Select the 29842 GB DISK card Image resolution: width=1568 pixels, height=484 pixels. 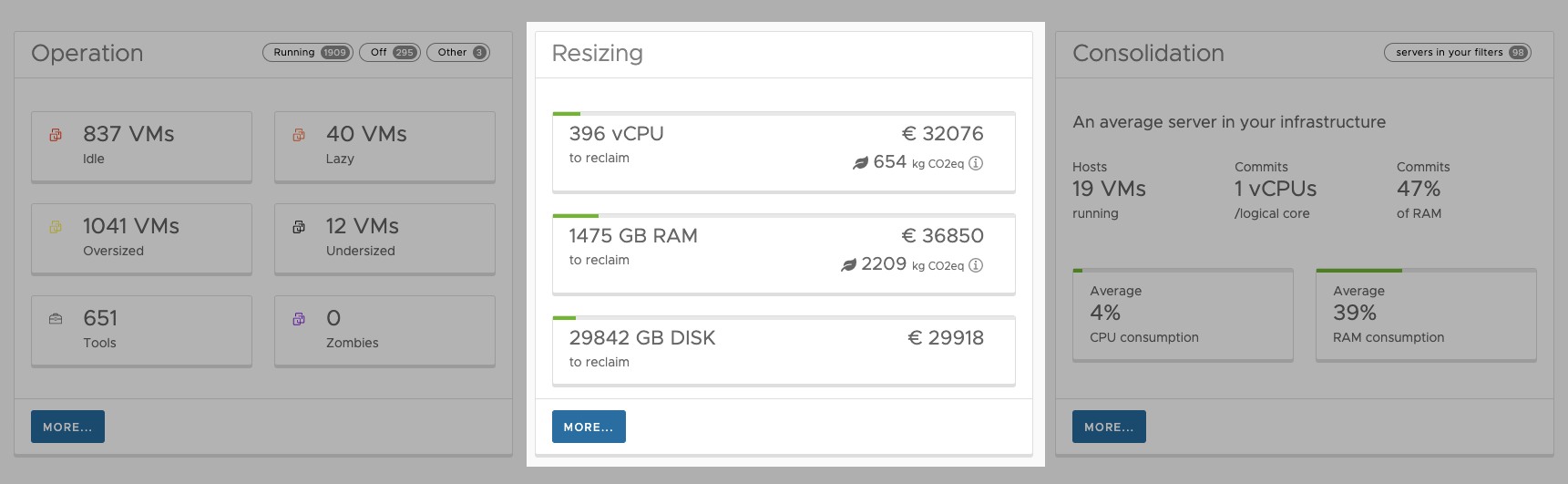(x=784, y=351)
